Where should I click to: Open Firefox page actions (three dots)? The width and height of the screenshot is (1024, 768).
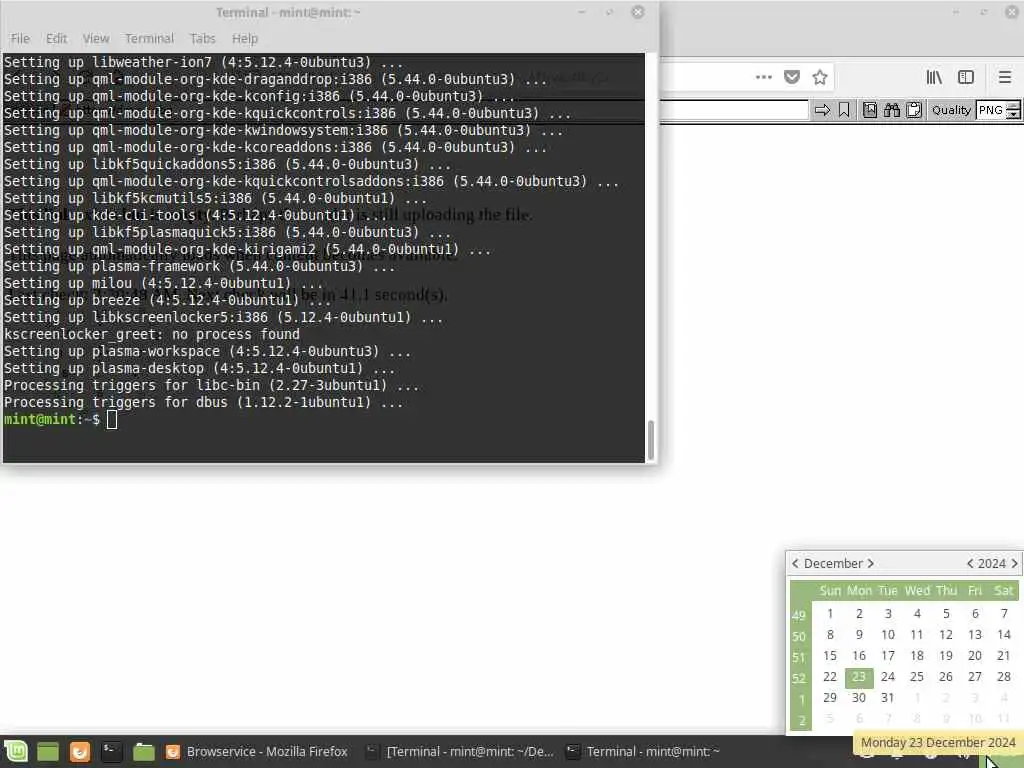click(x=763, y=77)
